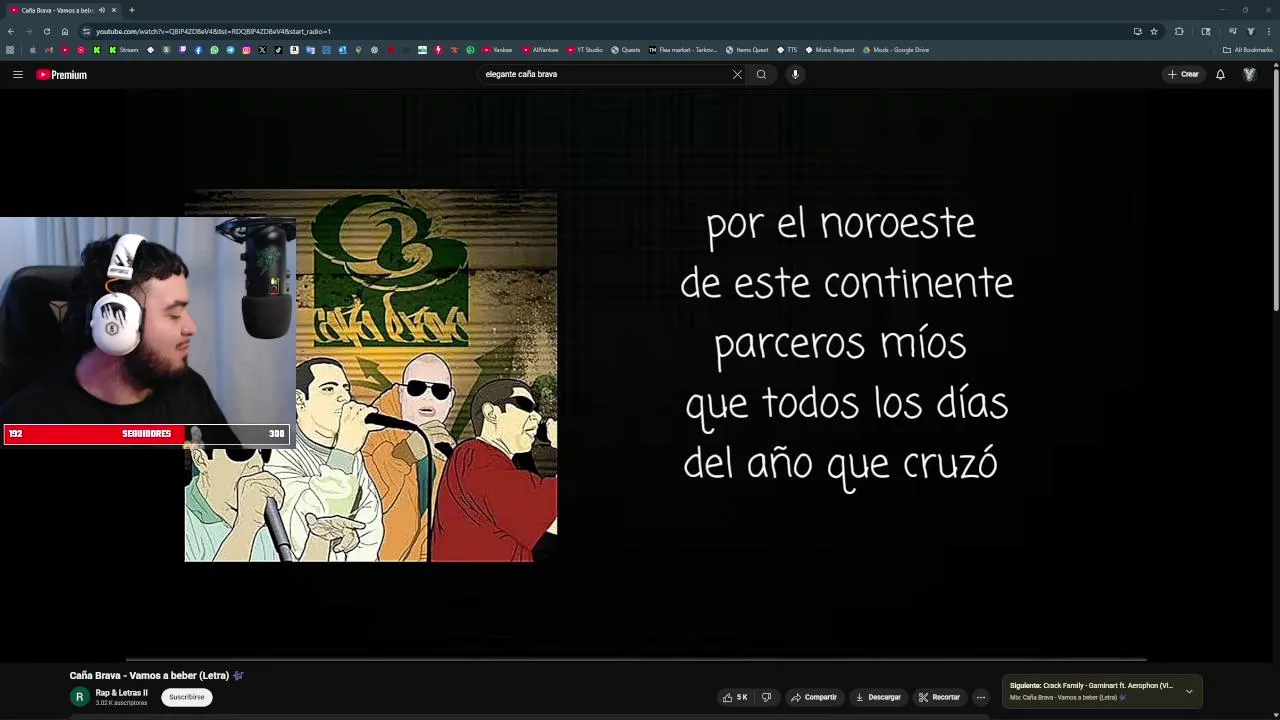1280x720 pixels.
Task: Run search with magnifying glass button
Action: 761,74
